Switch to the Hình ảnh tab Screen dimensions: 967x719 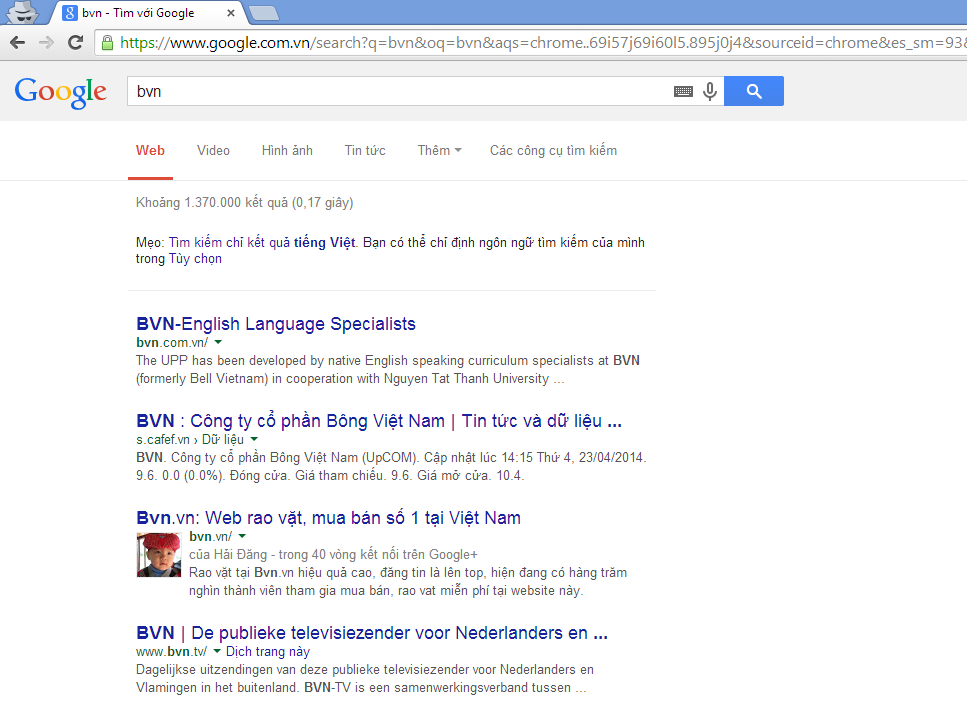[x=287, y=150]
